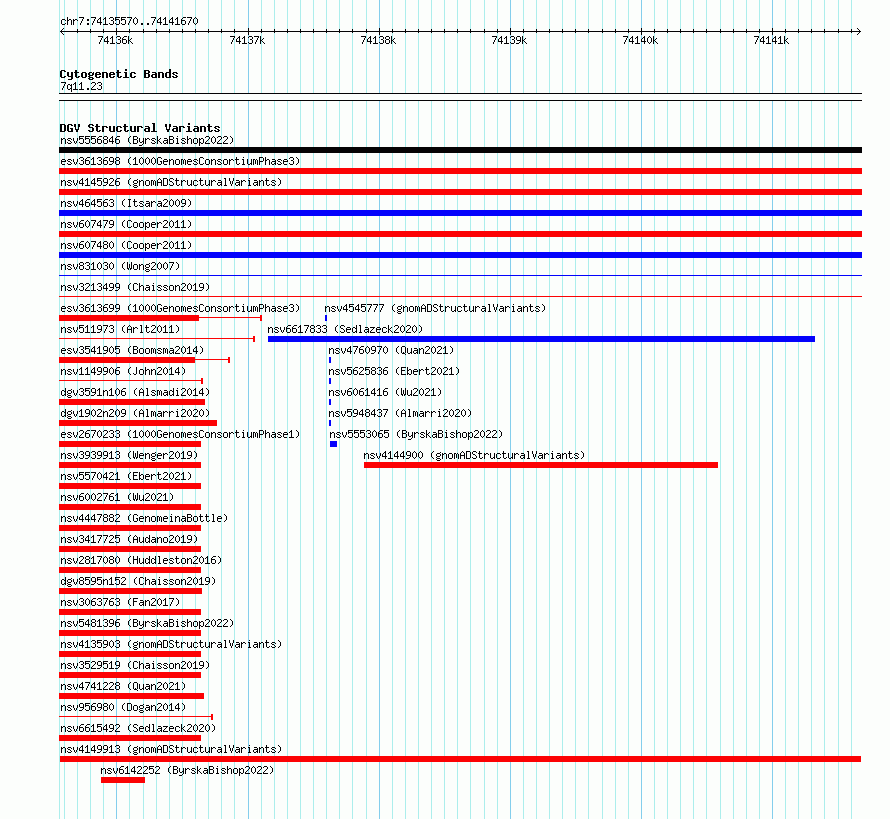This screenshot has width=890, height=819.
Task: Click the chr7:74135570..74141670 coordinates text
Action: 129,22
